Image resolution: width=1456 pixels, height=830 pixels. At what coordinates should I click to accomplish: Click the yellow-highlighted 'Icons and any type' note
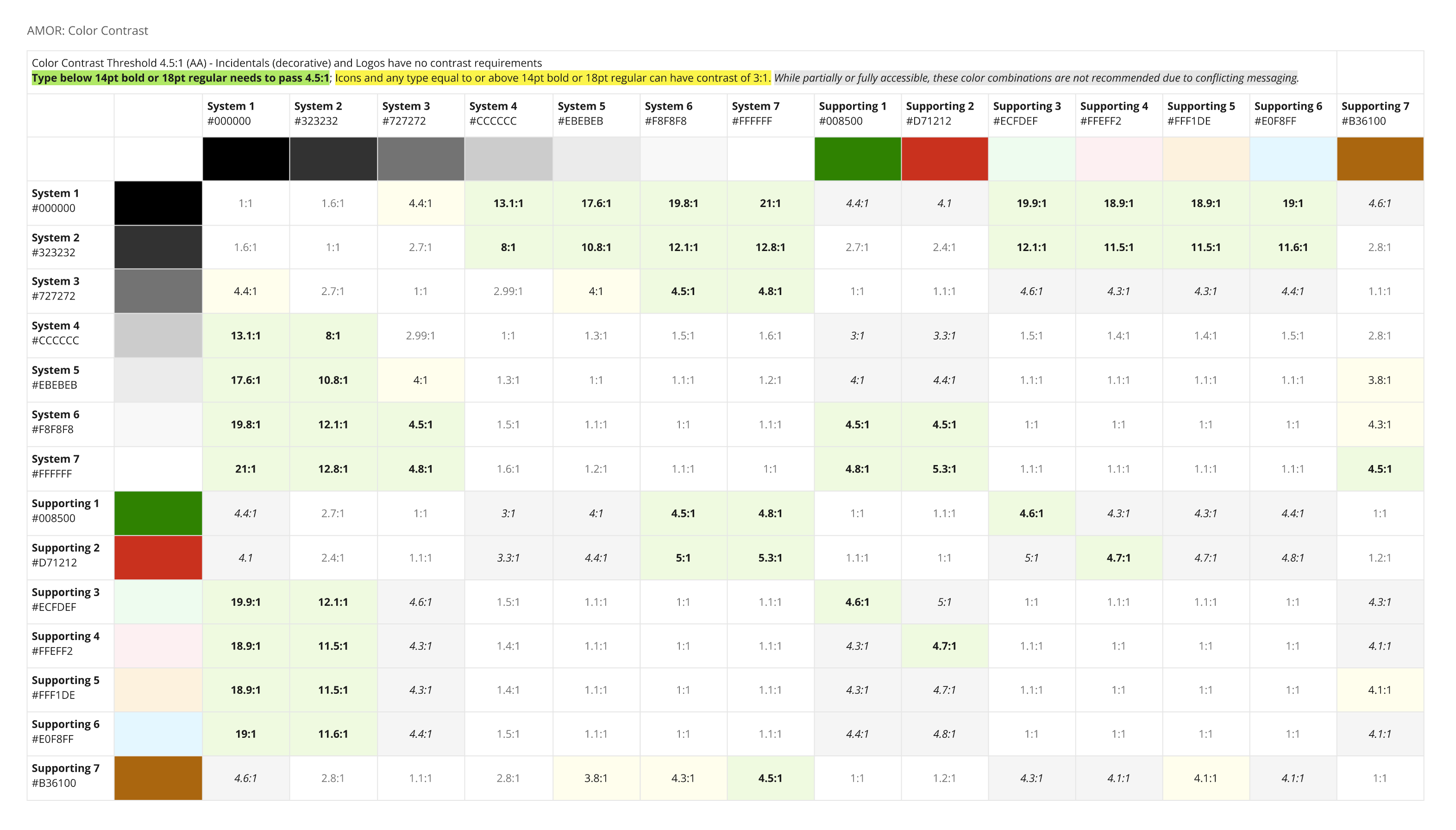coord(553,78)
